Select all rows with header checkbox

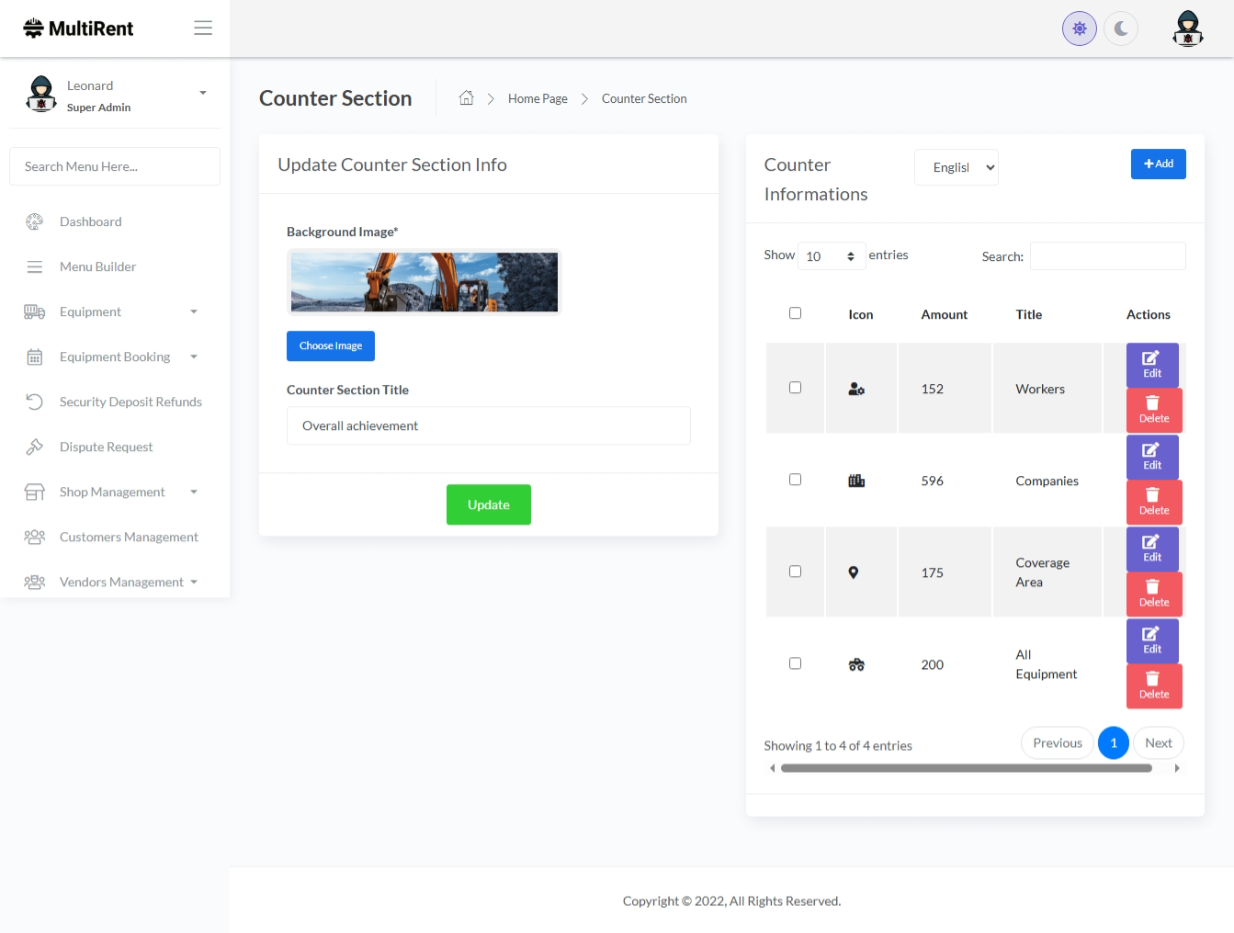[795, 313]
